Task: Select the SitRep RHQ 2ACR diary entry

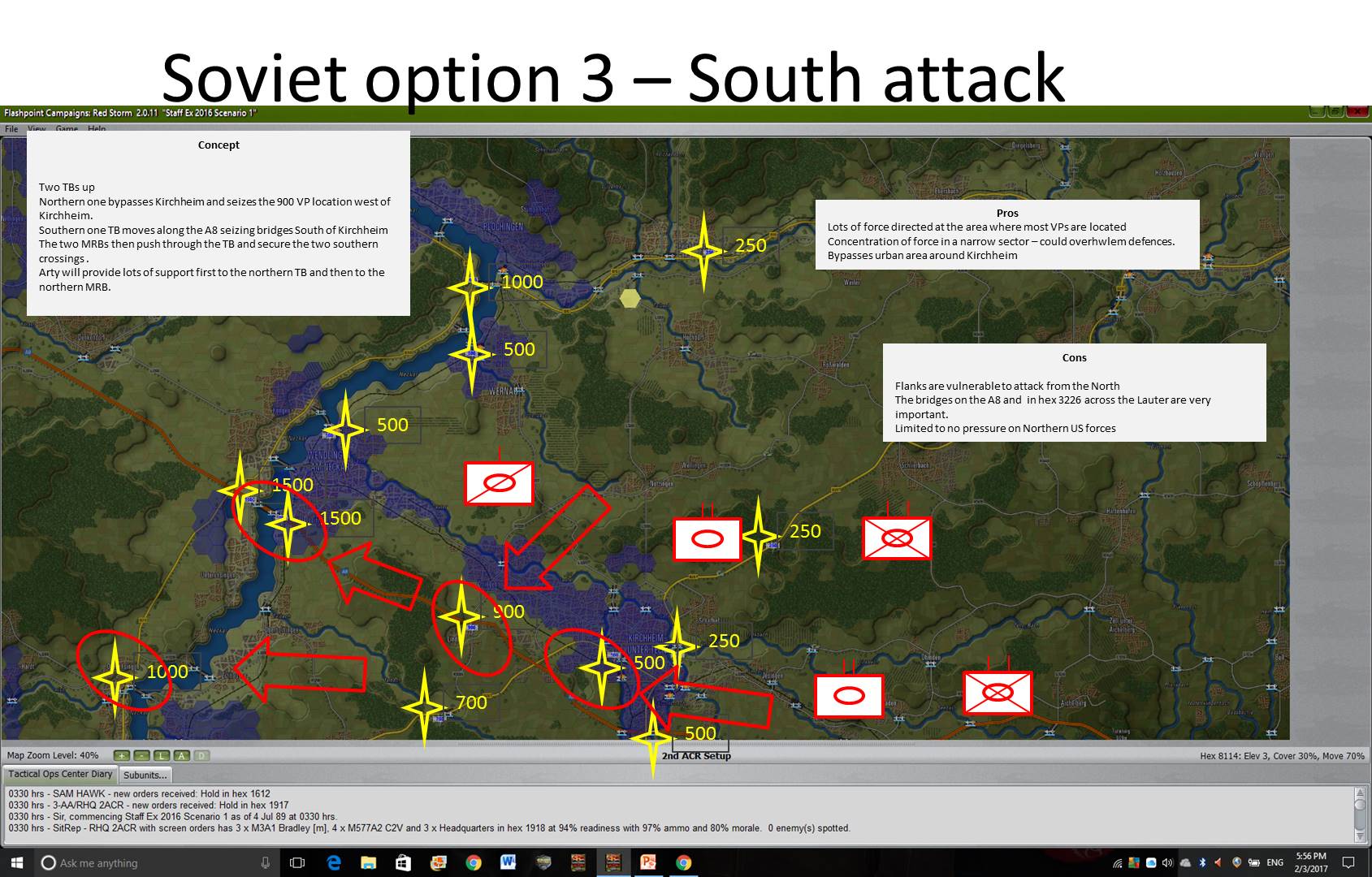Action: pos(429,828)
